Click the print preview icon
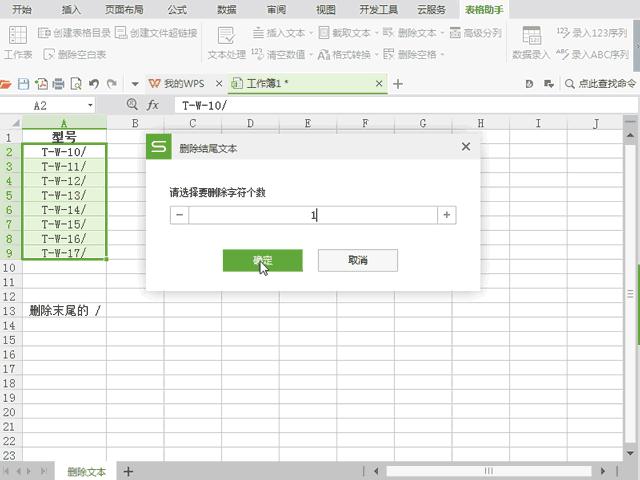The height and width of the screenshot is (480, 640). pyautogui.click(x=76, y=84)
